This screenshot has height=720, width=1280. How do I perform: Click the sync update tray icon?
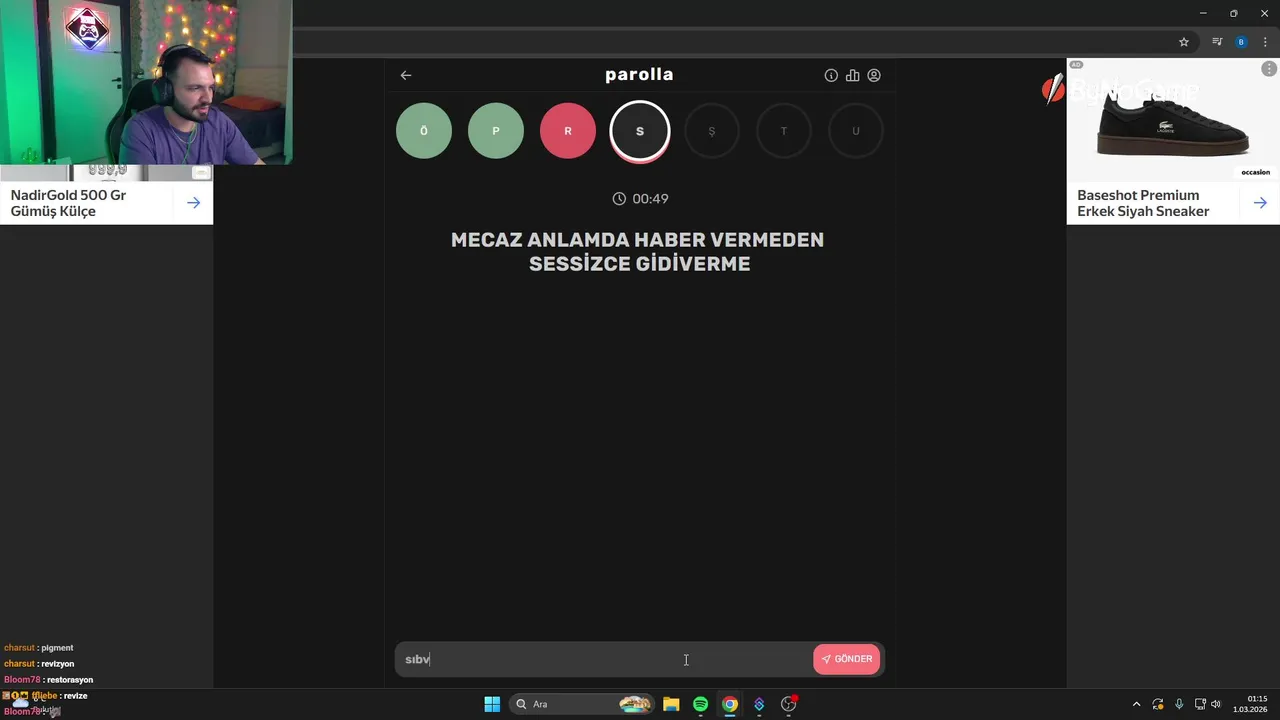tap(1158, 704)
